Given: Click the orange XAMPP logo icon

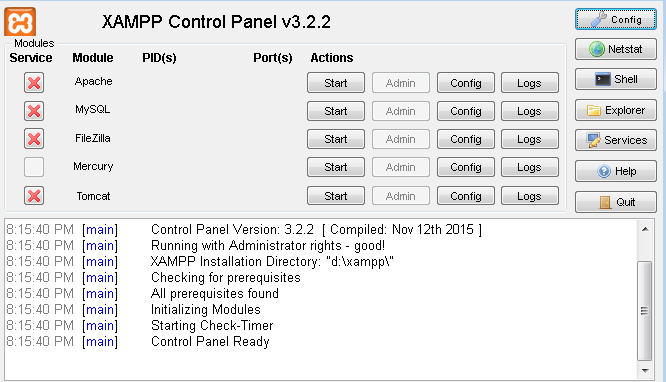Looking at the screenshot, I should click(20, 22).
